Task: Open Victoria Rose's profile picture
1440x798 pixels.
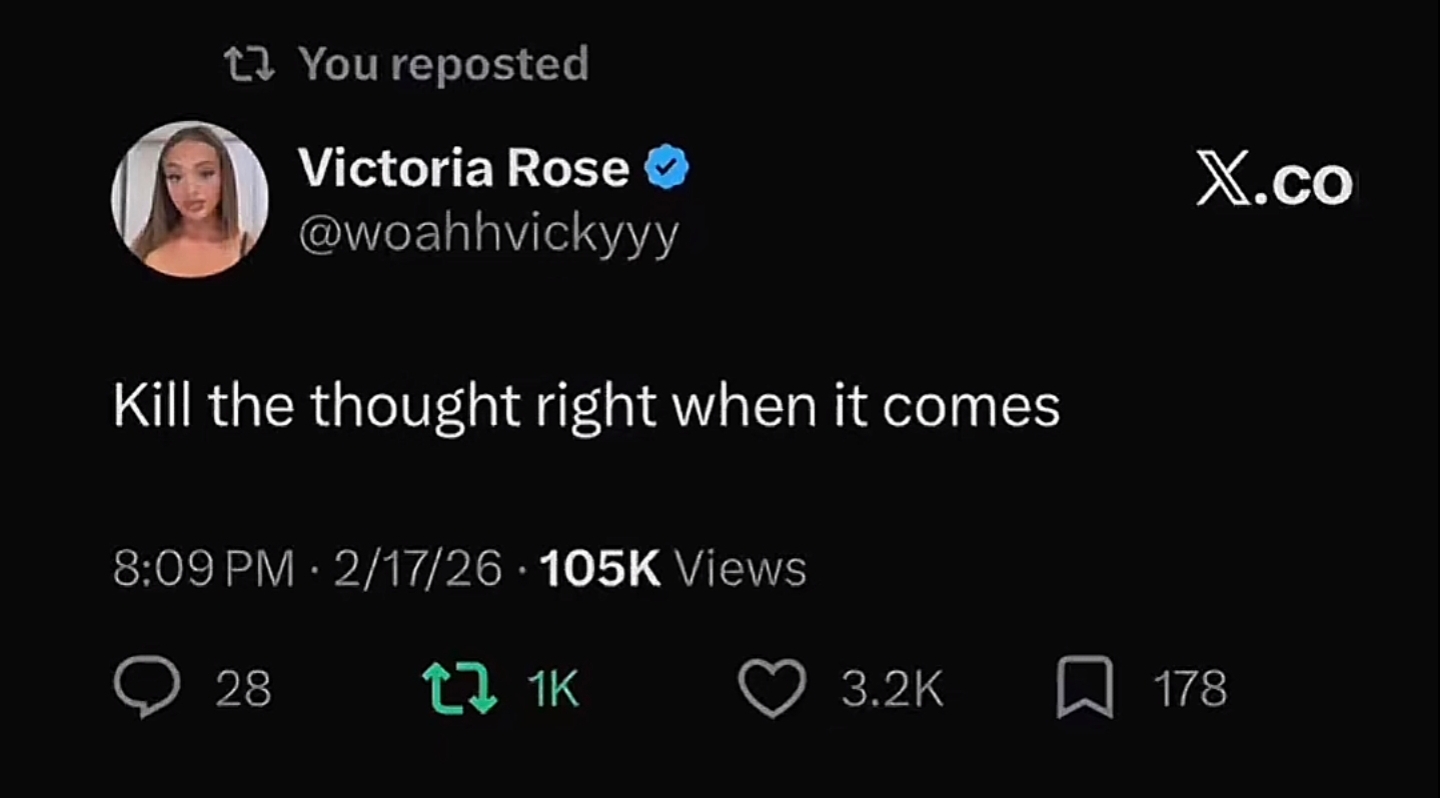Action: pos(190,199)
